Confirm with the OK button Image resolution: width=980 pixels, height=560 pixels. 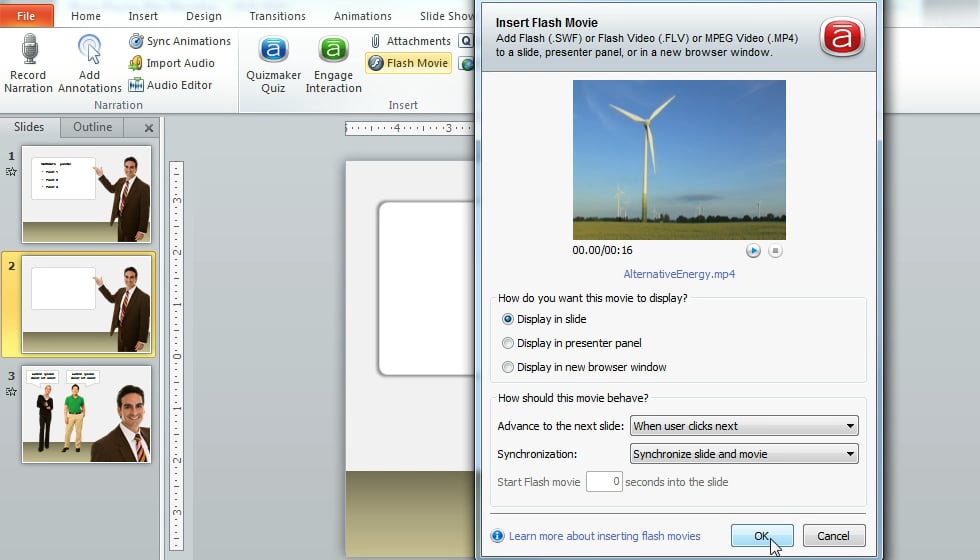click(x=762, y=536)
